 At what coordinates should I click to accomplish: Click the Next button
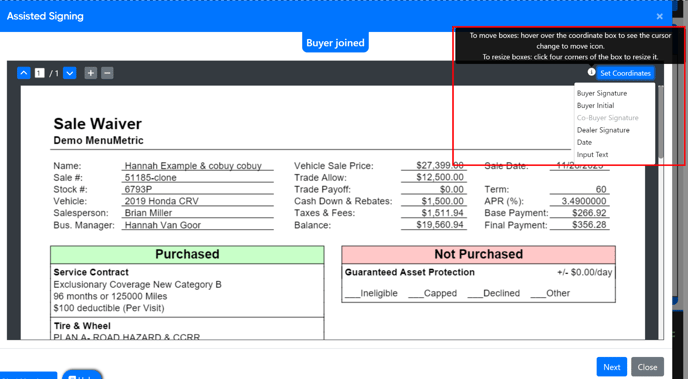coord(612,367)
